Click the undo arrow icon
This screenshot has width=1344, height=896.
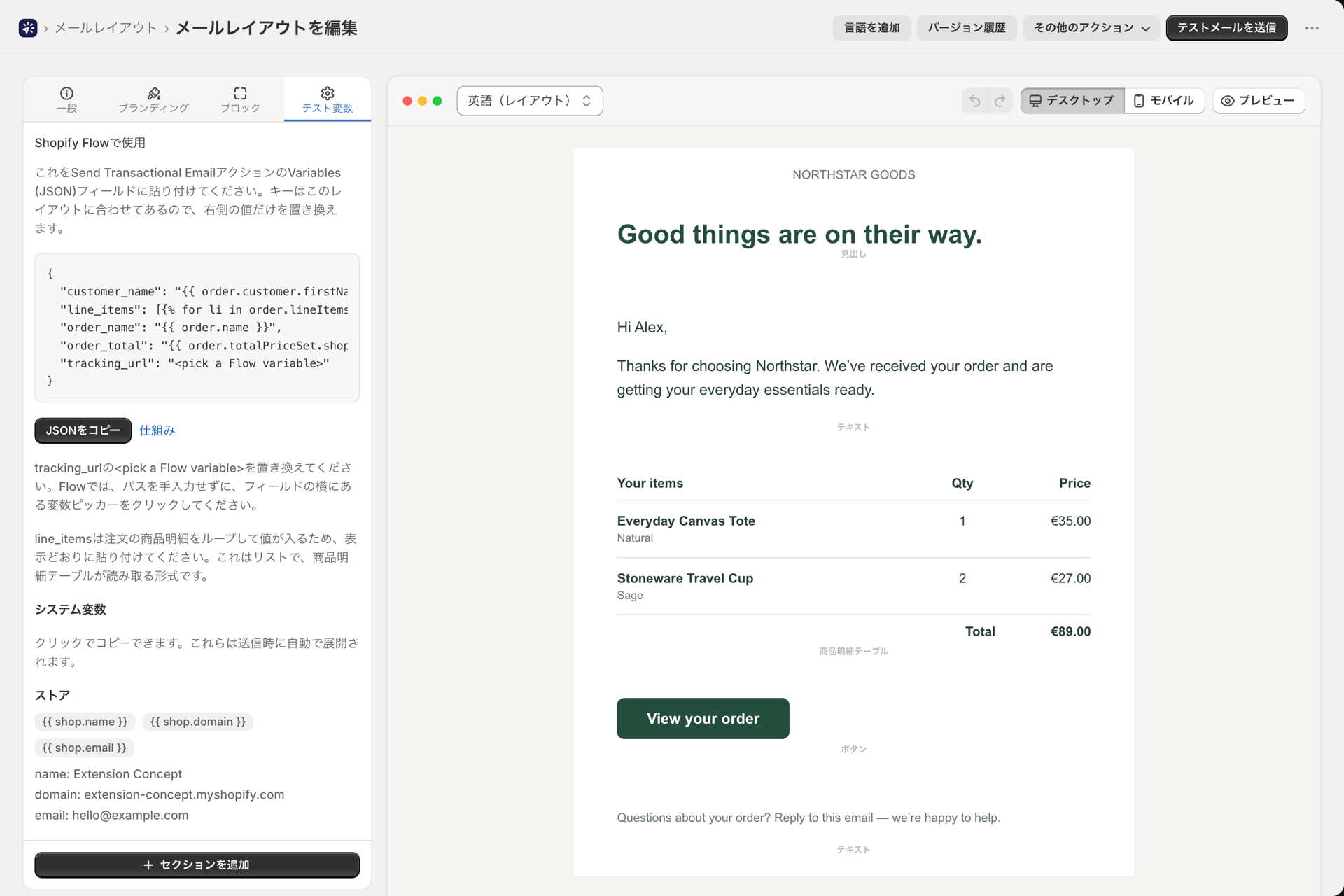click(x=974, y=101)
